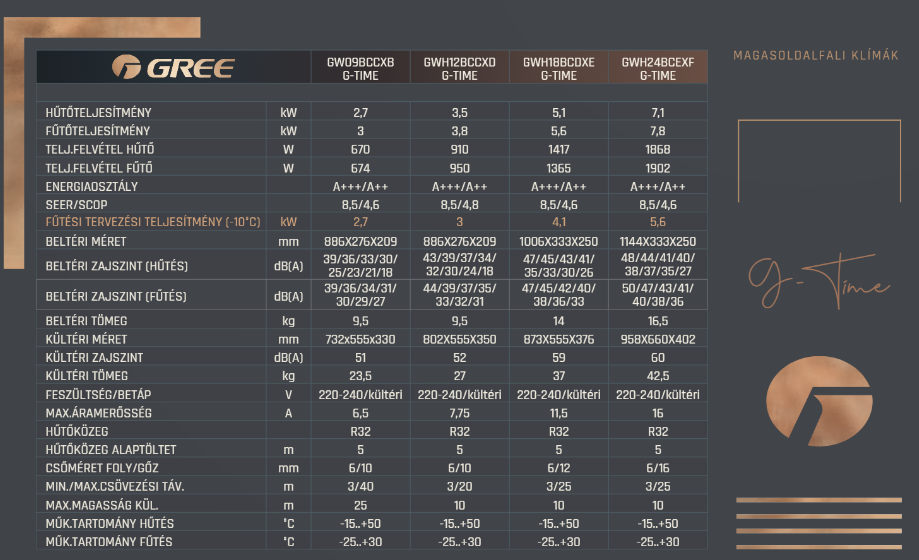Click the copper stripes decoration at bottom right
Viewport: 919px width, 560px height.
click(819, 523)
